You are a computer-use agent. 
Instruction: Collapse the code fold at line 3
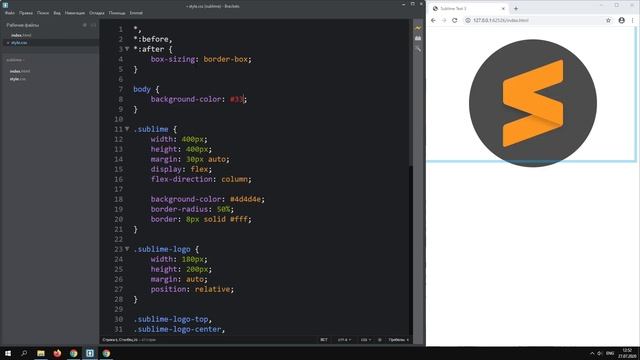(127, 49)
